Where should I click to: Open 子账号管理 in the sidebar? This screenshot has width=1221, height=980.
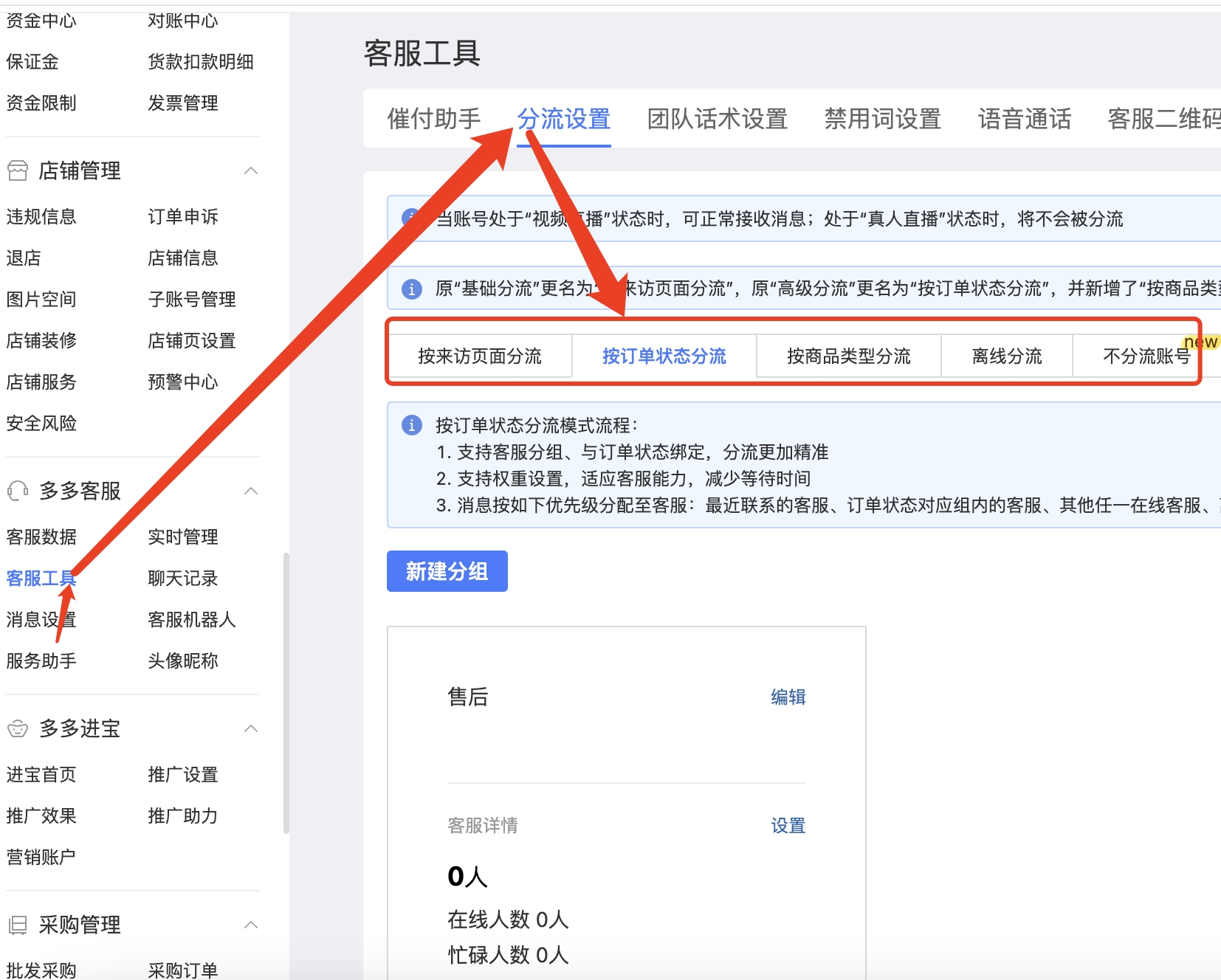192,300
